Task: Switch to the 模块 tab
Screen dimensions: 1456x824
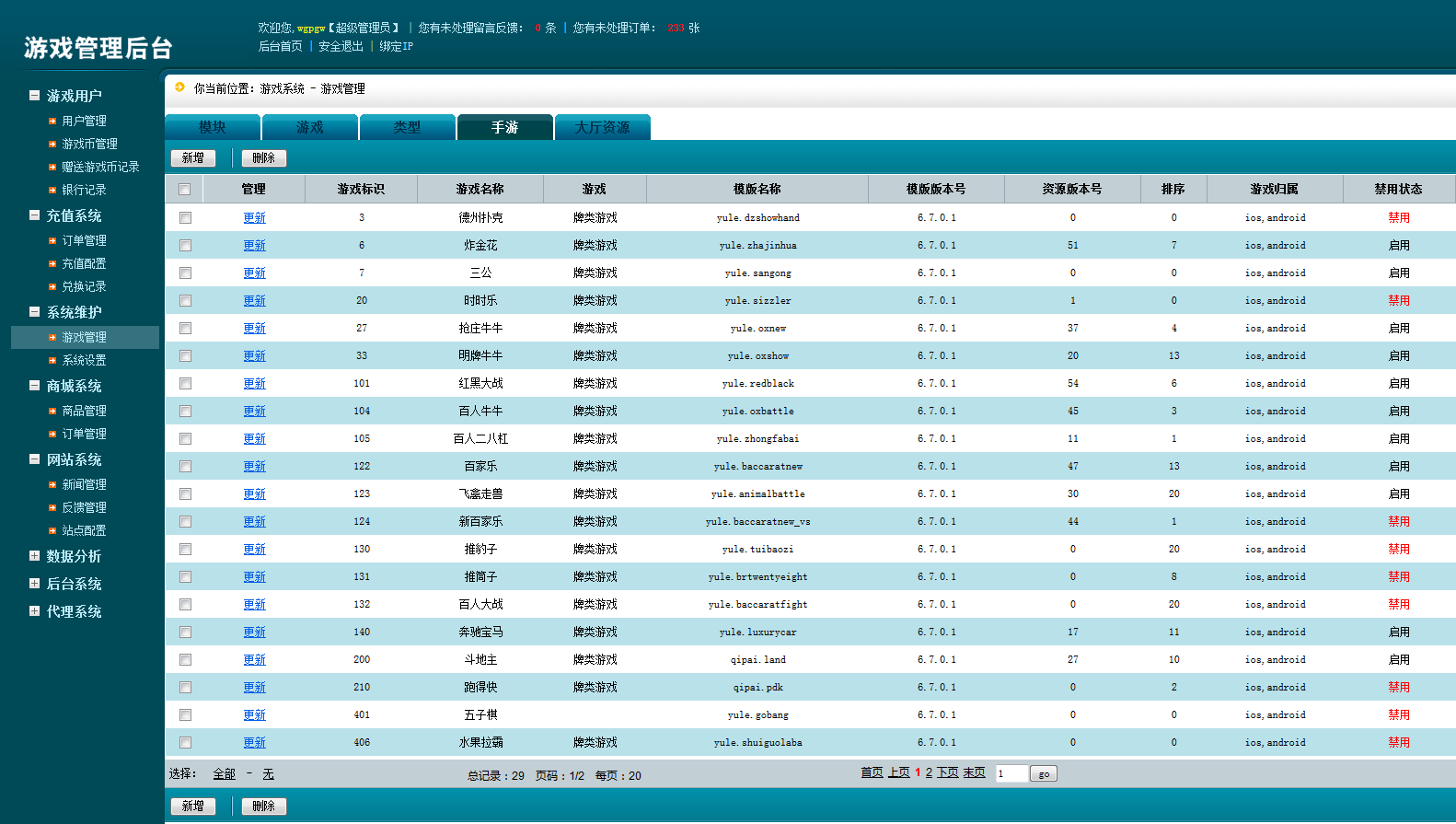Action: [213, 127]
